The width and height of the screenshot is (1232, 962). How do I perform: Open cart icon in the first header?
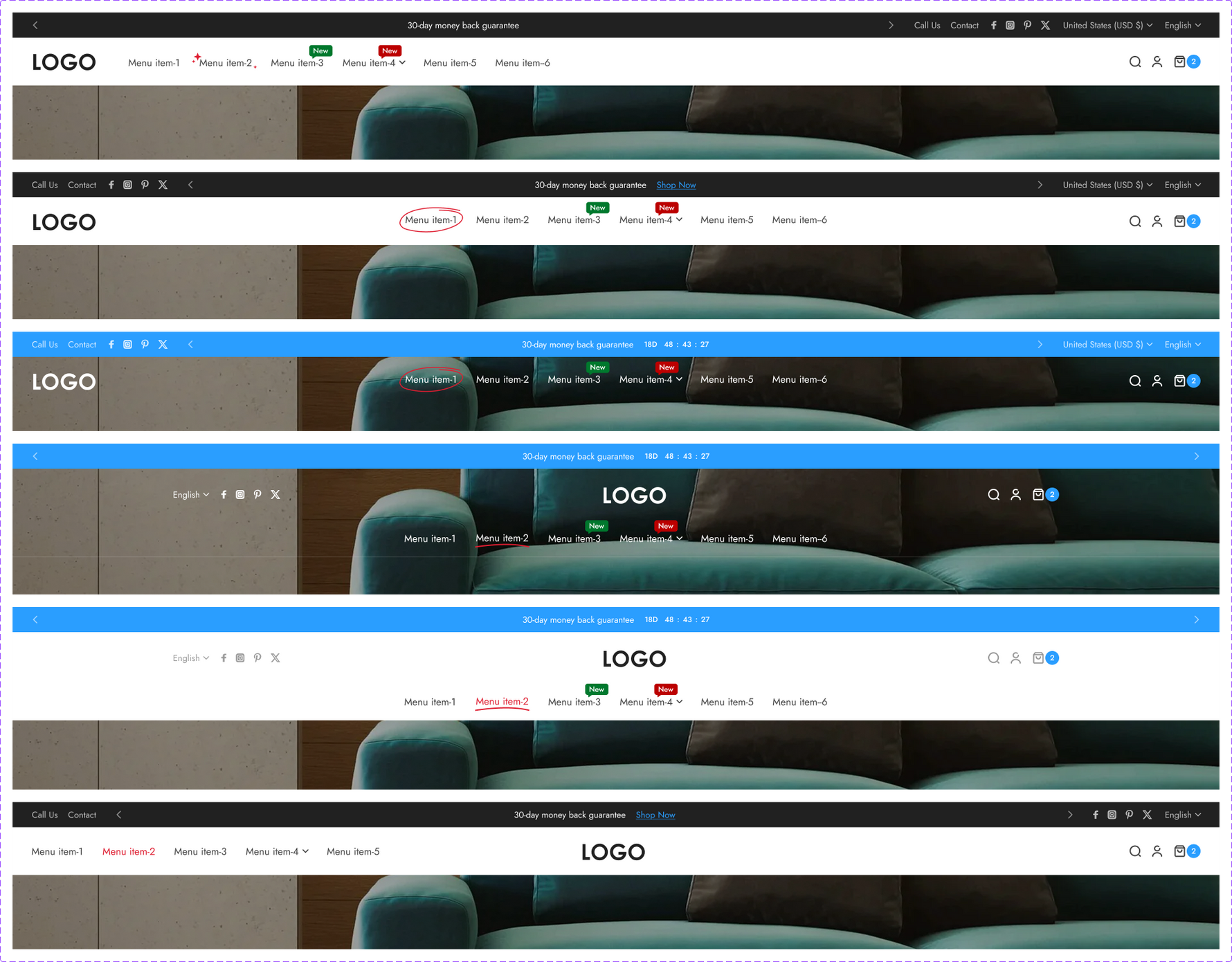1180,62
